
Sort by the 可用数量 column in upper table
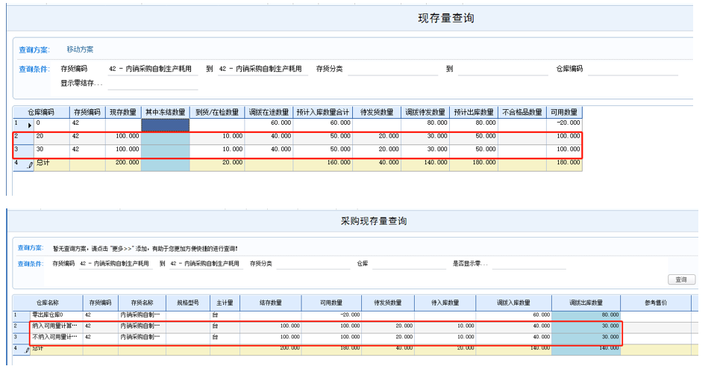coord(564,112)
